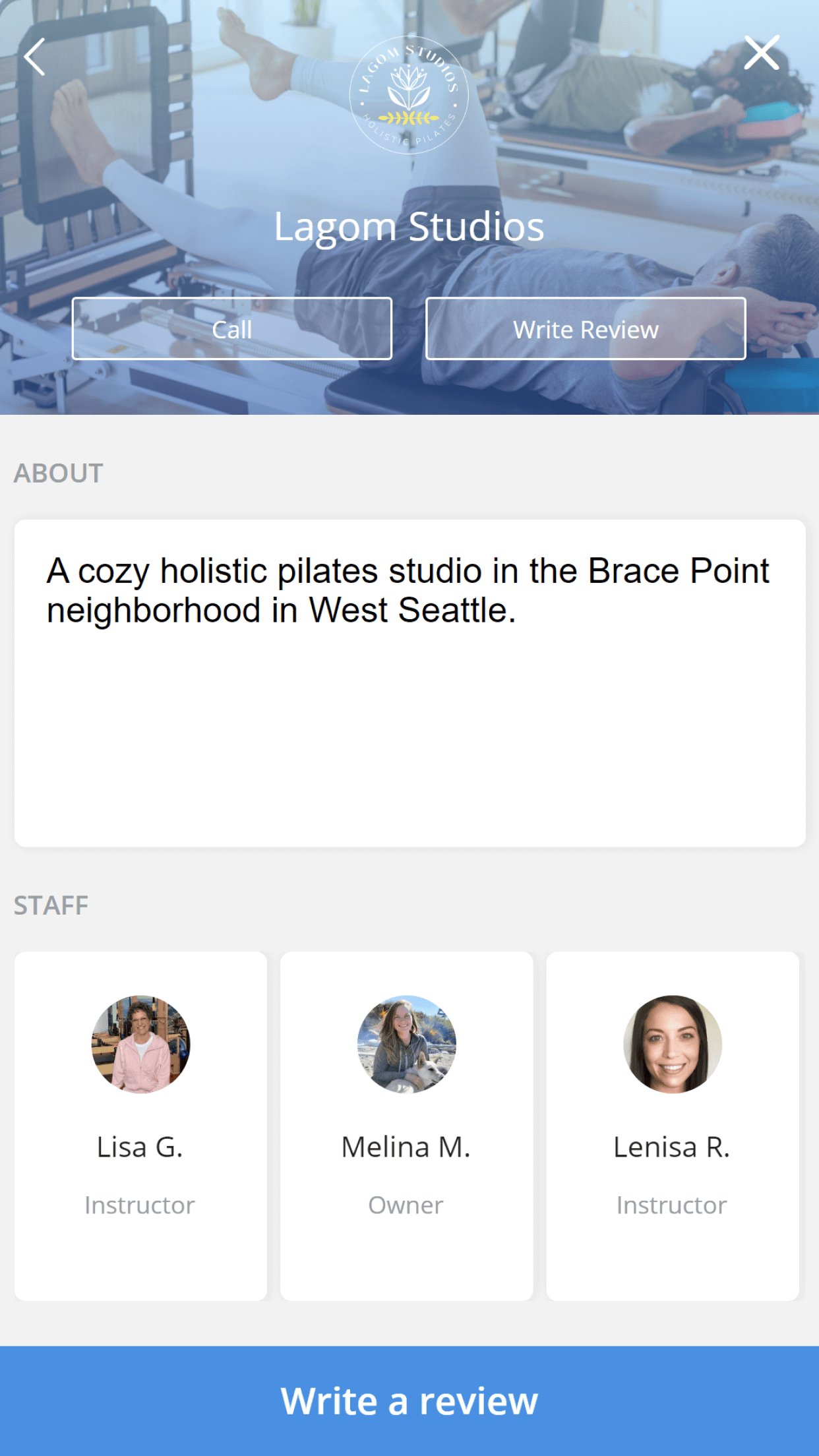Tap the X to dismiss the studio page

point(763,53)
